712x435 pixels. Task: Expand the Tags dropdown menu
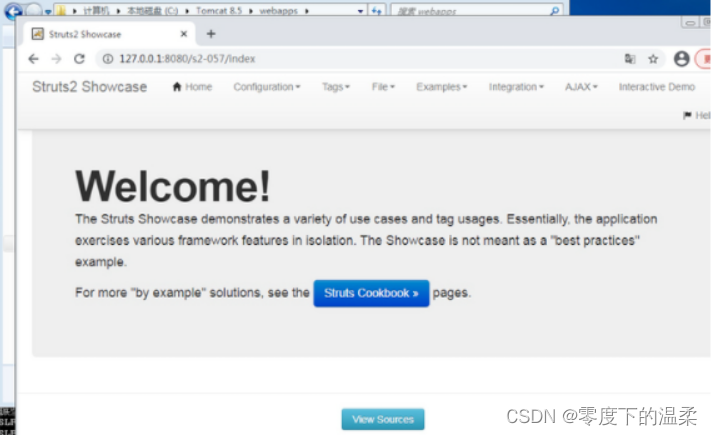pos(336,87)
